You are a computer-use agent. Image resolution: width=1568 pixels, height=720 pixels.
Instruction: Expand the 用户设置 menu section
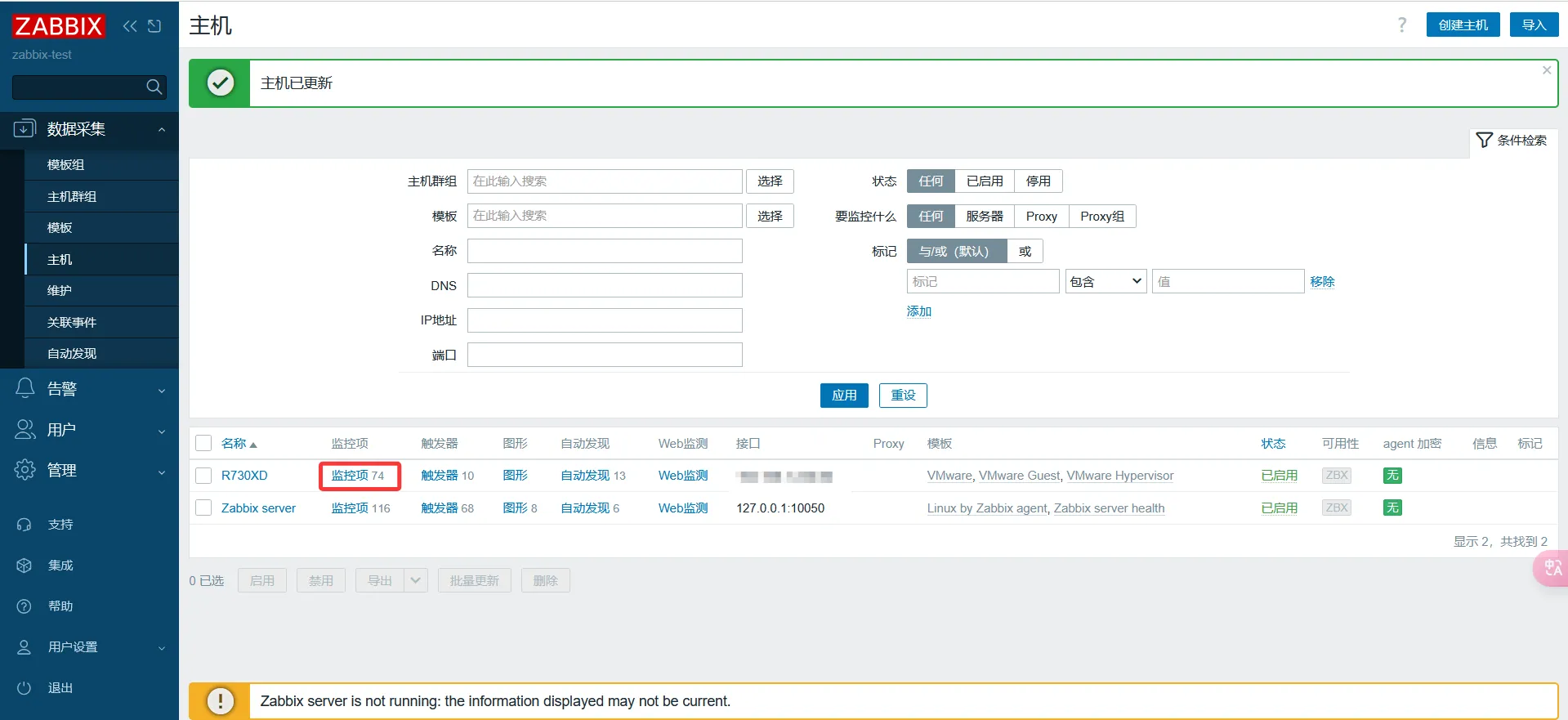pyautogui.click(x=89, y=647)
